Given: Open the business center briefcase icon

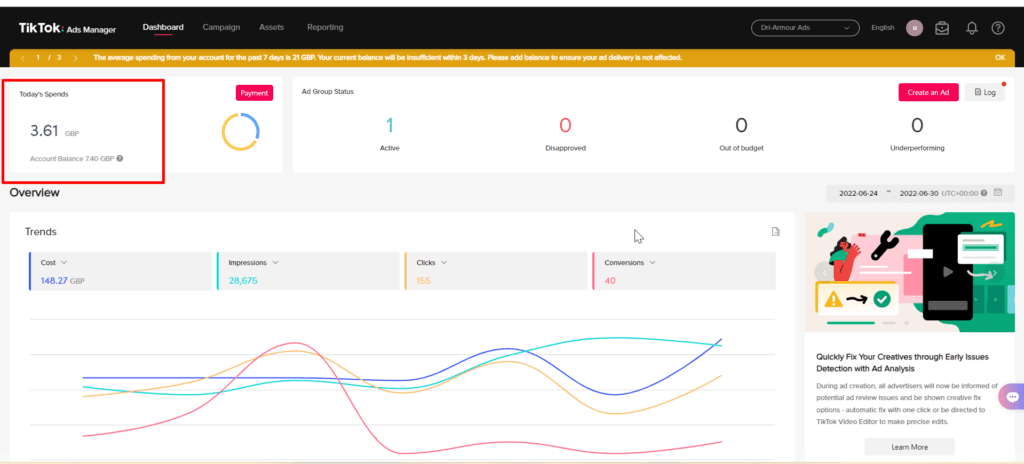Looking at the screenshot, I should (x=942, y=28).
